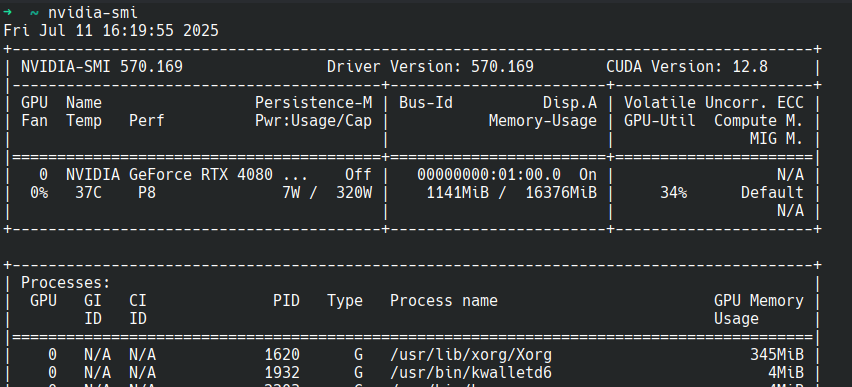Click the P8 performance state

click(147, 192)
